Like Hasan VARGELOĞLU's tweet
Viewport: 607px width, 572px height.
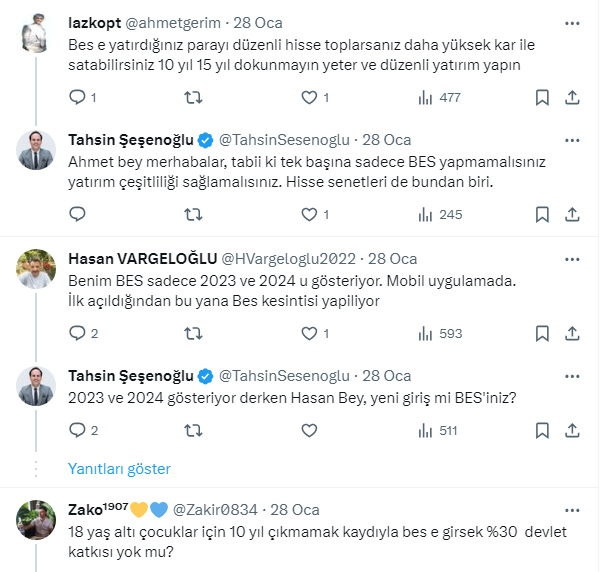[309, 333]
